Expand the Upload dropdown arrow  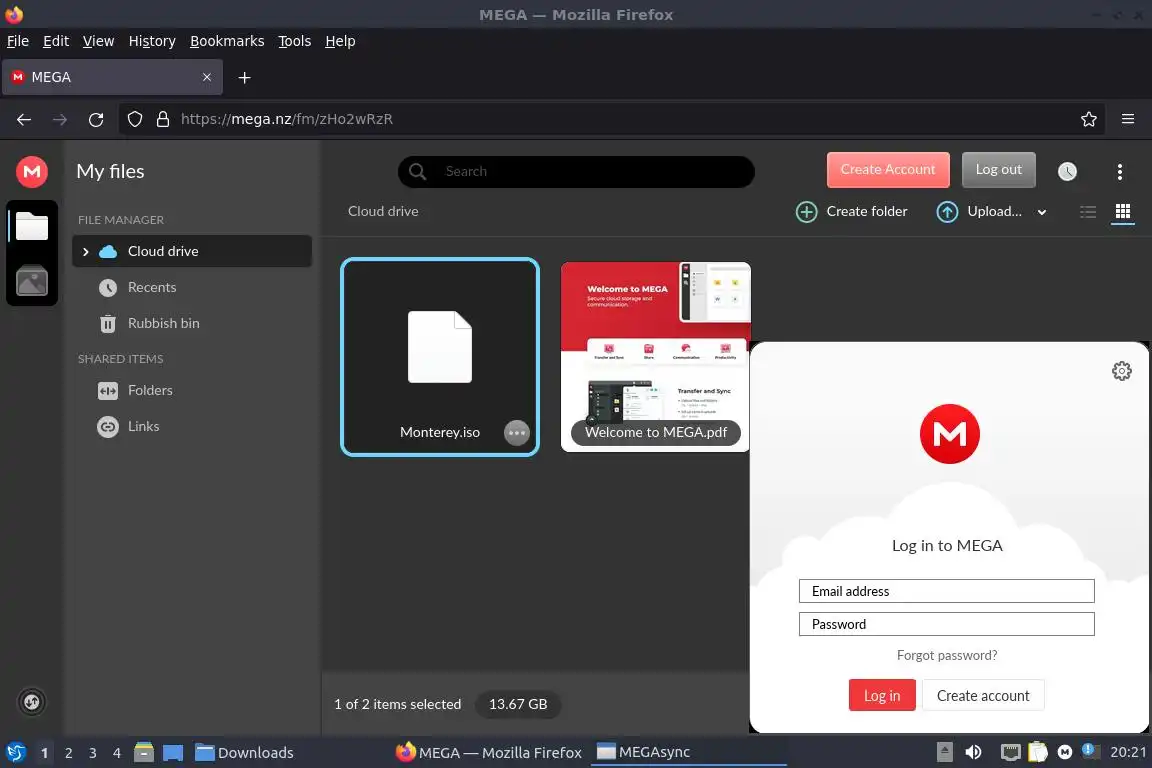pos(1041,212)
